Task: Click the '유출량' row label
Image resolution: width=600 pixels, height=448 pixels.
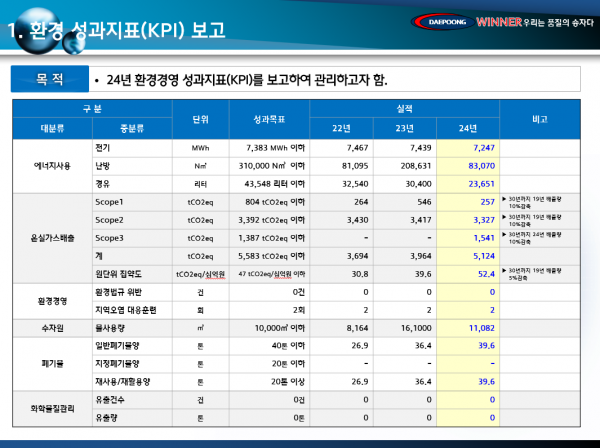Action: [x=106, y=418]
